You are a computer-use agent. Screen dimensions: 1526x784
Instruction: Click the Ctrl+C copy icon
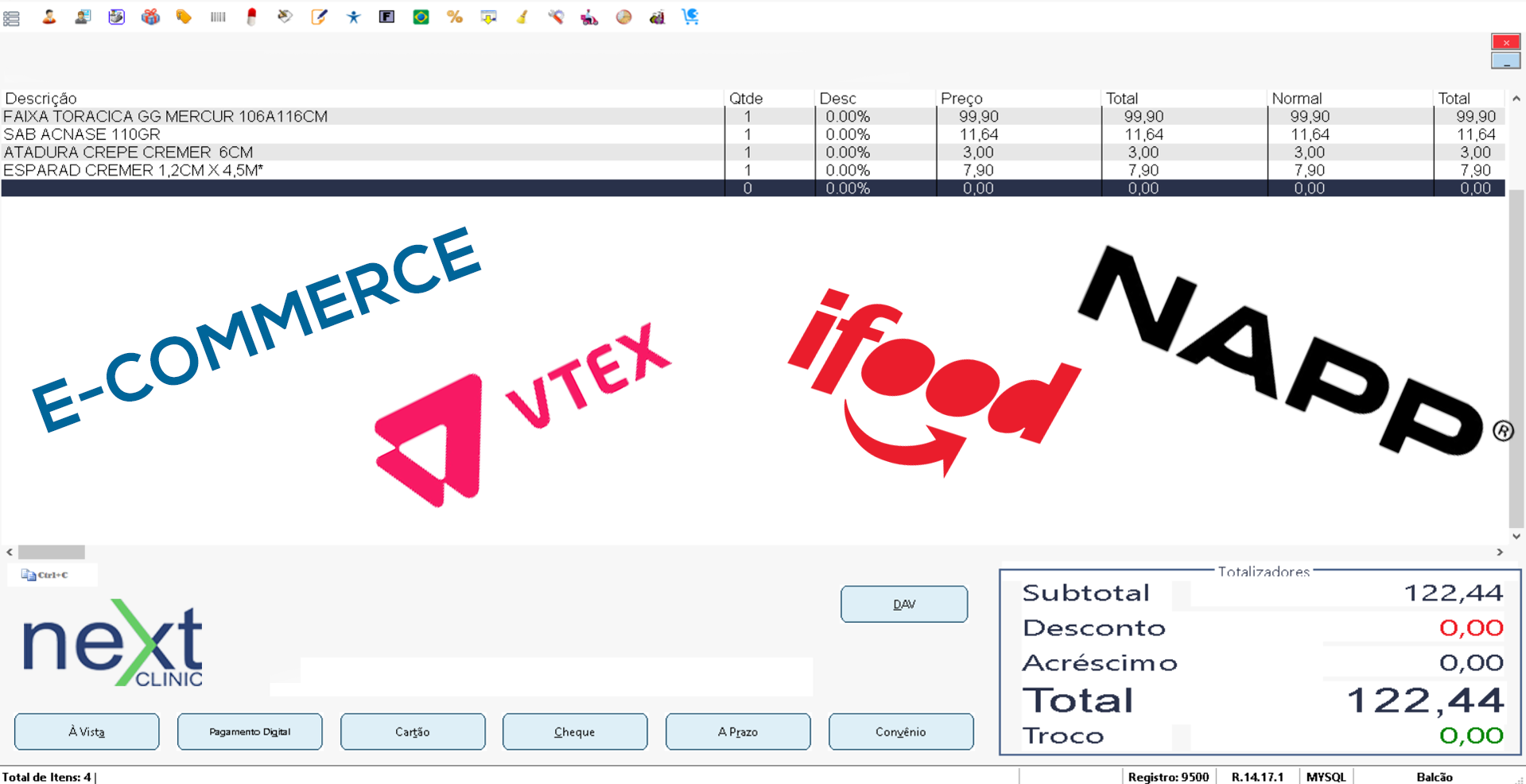[45, 575]
